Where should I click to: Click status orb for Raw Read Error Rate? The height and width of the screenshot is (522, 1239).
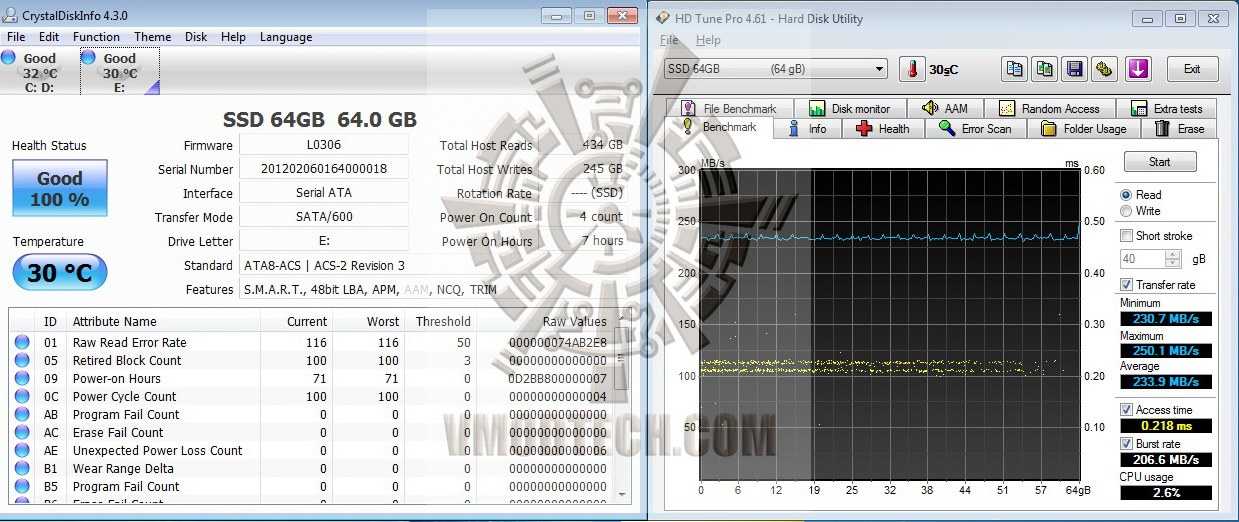click(x=22, y=342)
